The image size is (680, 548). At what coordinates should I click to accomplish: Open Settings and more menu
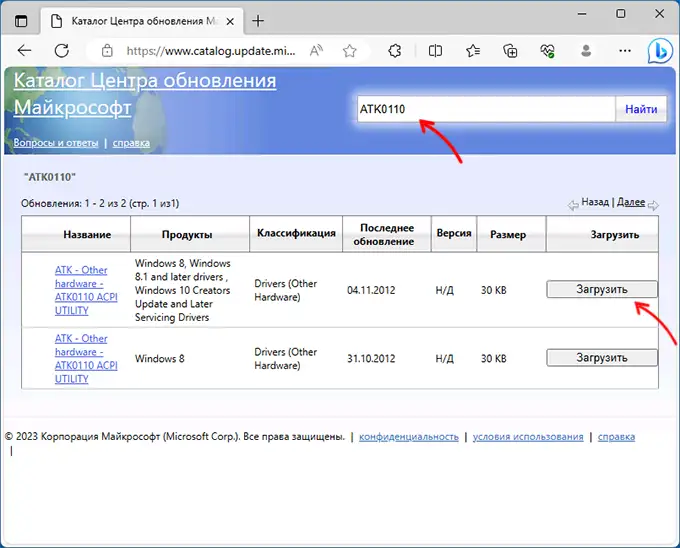point(624,51)
